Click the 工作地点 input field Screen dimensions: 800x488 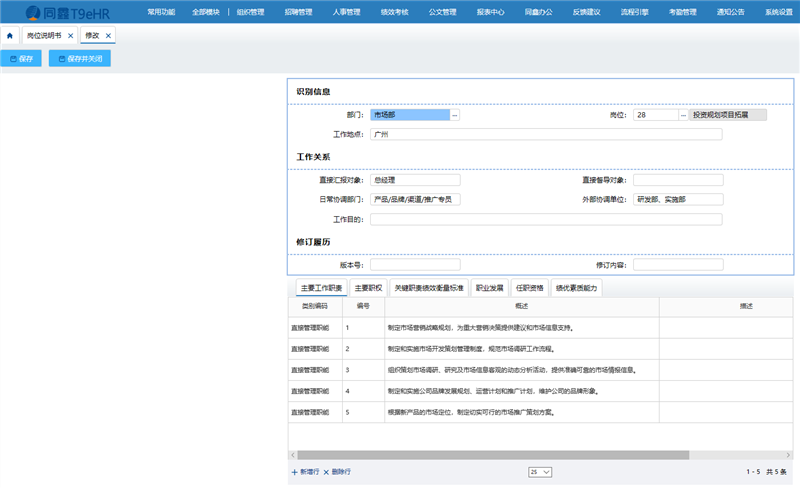[545, 134]
